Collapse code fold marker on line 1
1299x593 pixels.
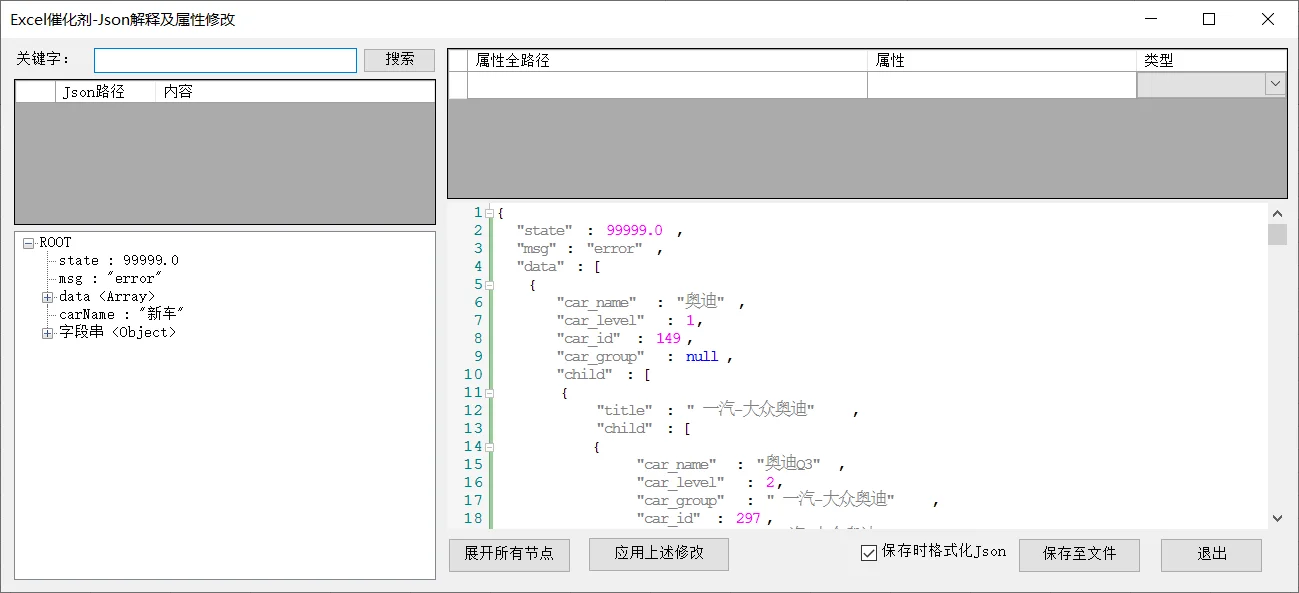(489, 213)
